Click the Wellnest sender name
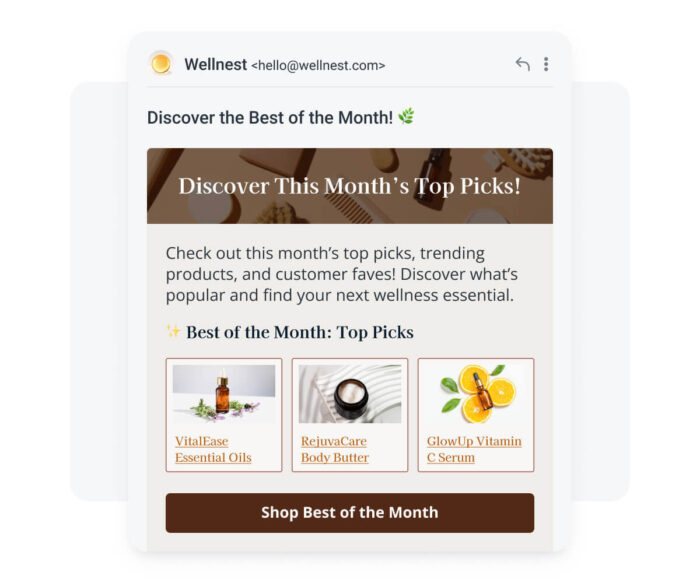This screenshot has height=583, width=700. pyautogui.click(x=216, y=65)
